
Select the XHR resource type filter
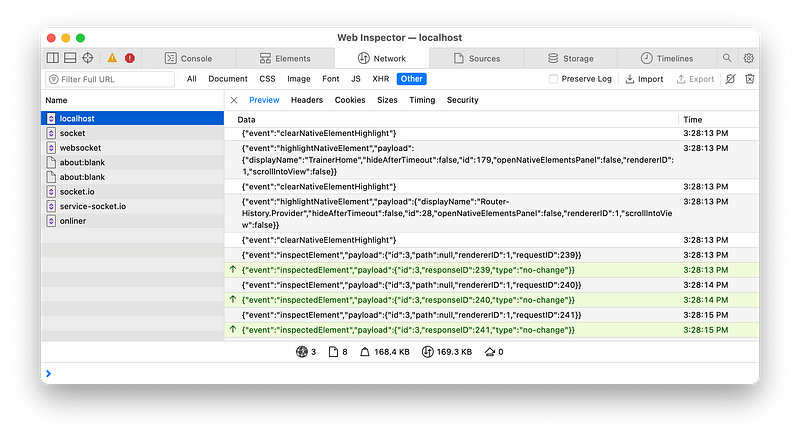click(380, 79)
